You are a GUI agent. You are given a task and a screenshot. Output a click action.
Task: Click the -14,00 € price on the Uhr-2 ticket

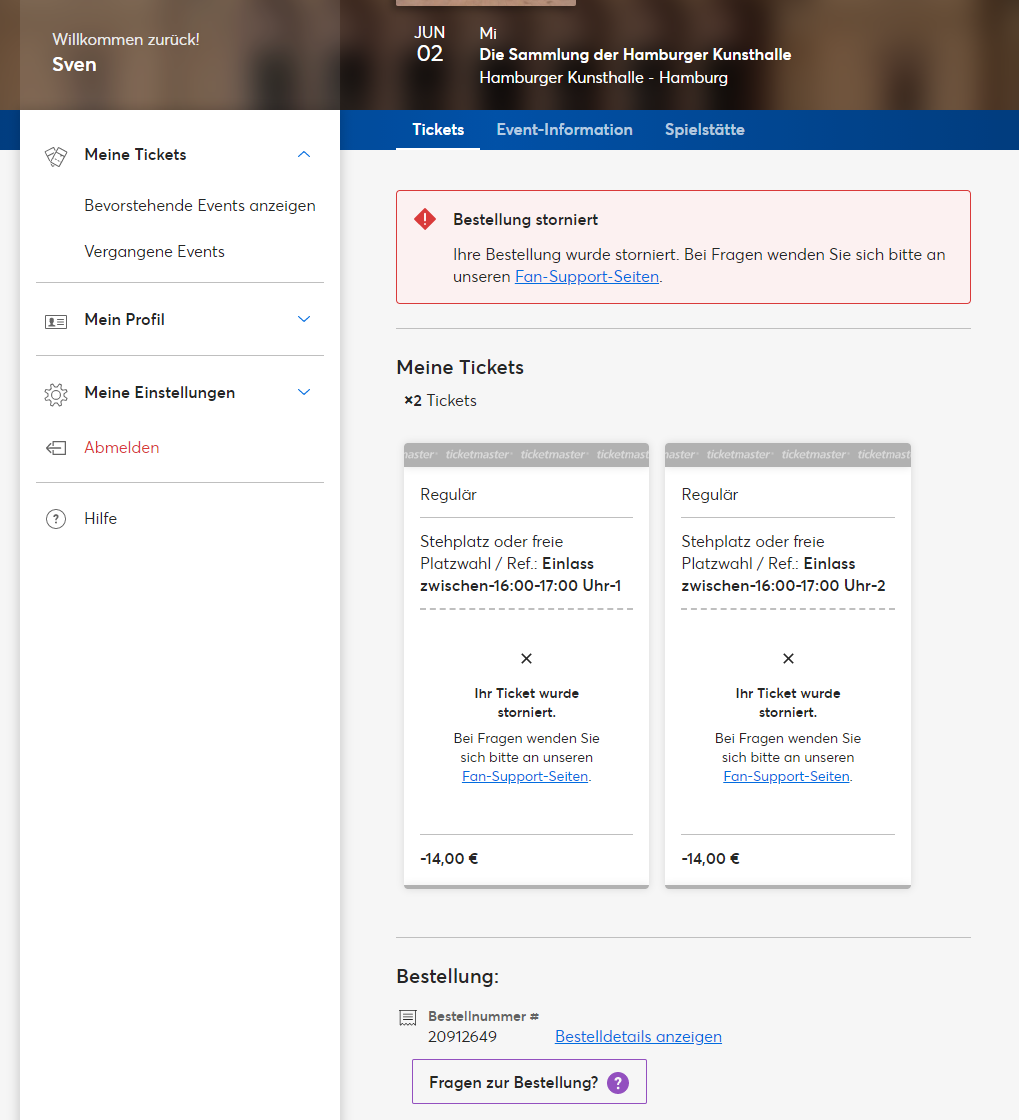coord(711,859)
